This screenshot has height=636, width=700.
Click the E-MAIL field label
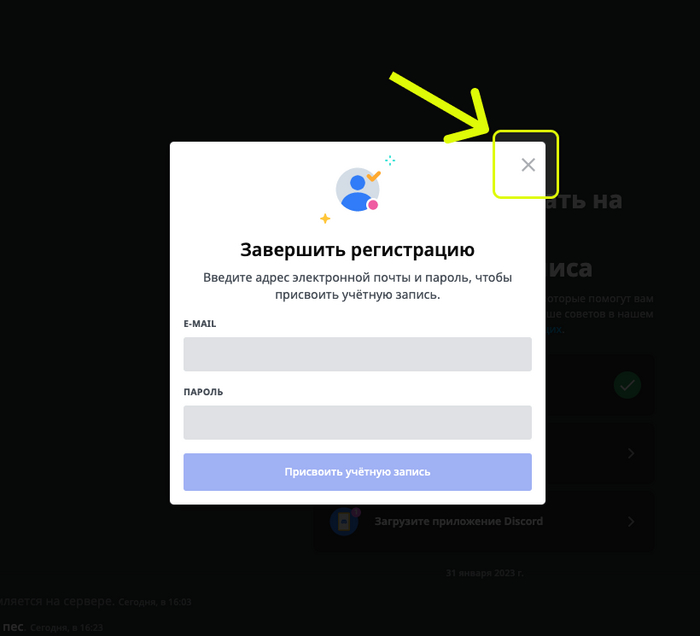pos(200,324)
